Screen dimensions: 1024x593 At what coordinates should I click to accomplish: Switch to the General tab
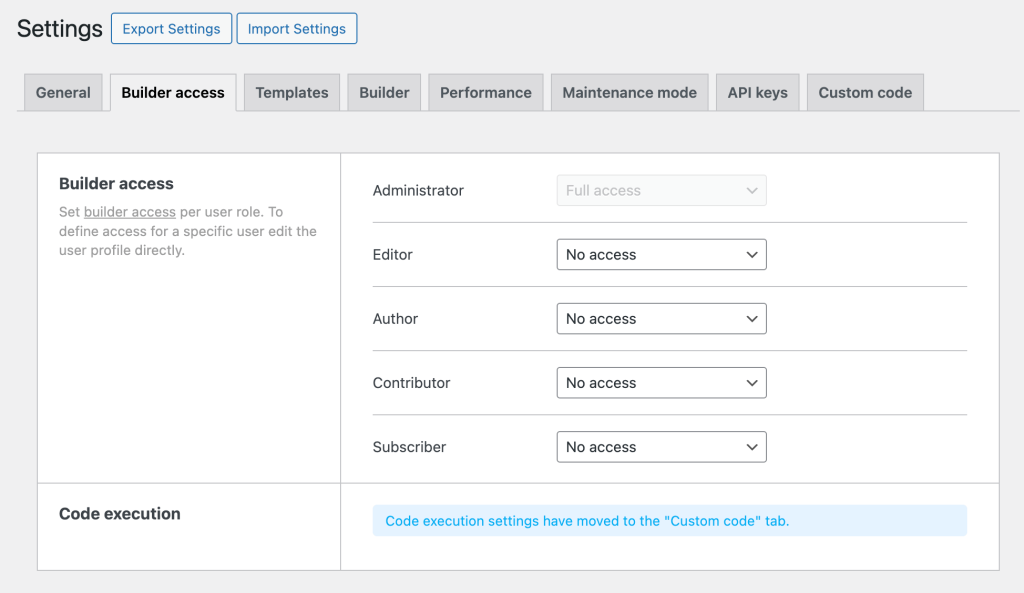[x=63, y=93]
